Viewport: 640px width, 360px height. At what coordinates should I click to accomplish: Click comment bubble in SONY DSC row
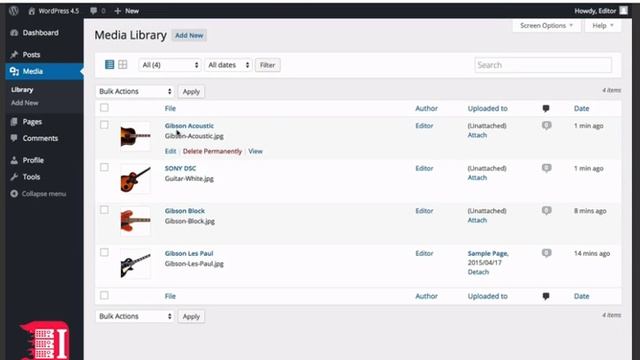547,168
